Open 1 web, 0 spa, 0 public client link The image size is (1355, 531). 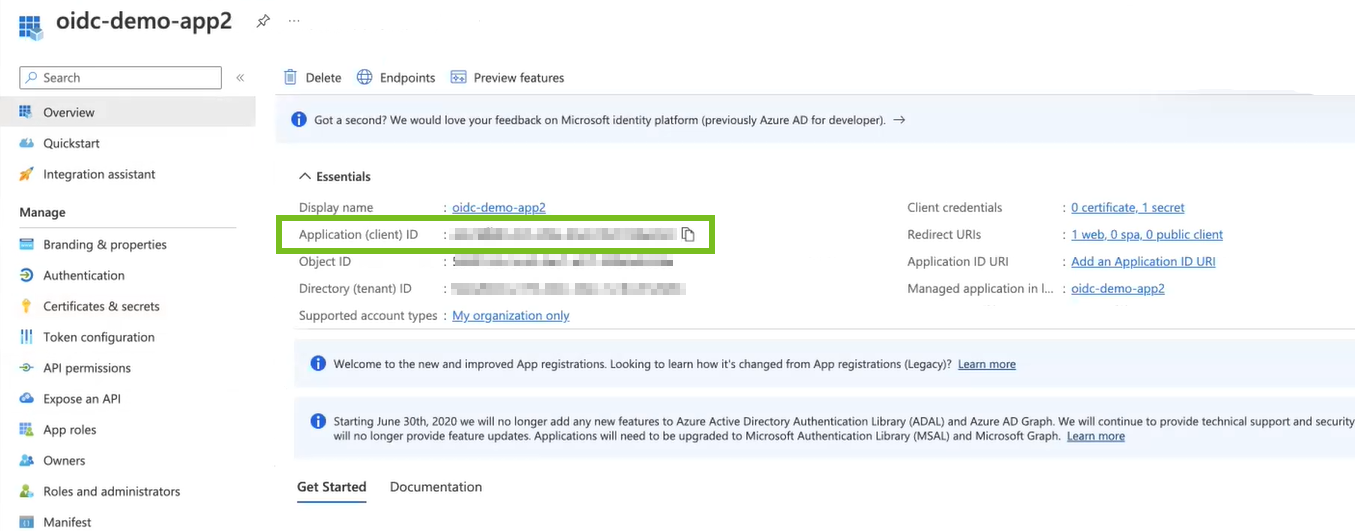pos(1147,234)
